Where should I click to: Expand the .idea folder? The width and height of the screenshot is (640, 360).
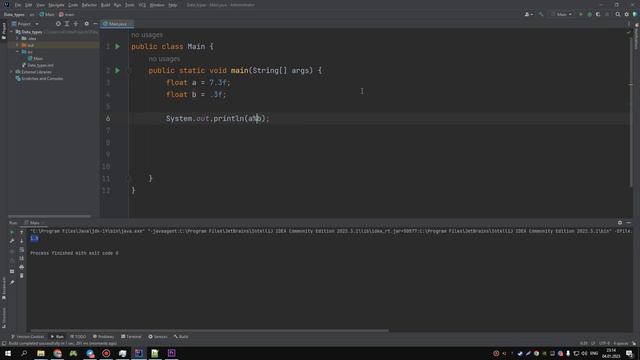pyautogui.click(x=18, y=38)
